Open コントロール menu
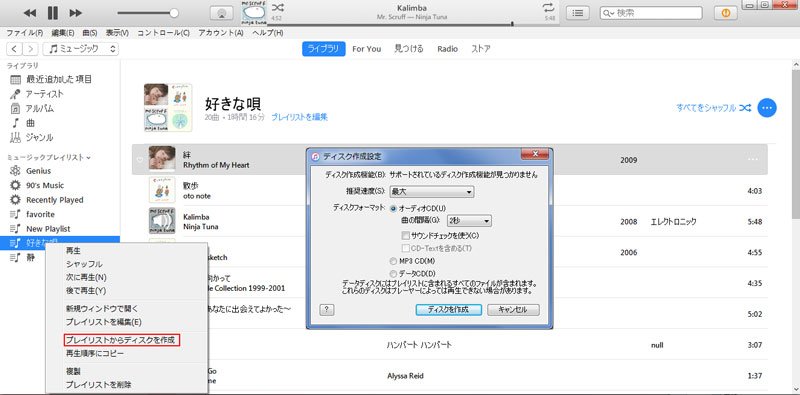Viewport: 800px width, 395px height. point(163,33)
